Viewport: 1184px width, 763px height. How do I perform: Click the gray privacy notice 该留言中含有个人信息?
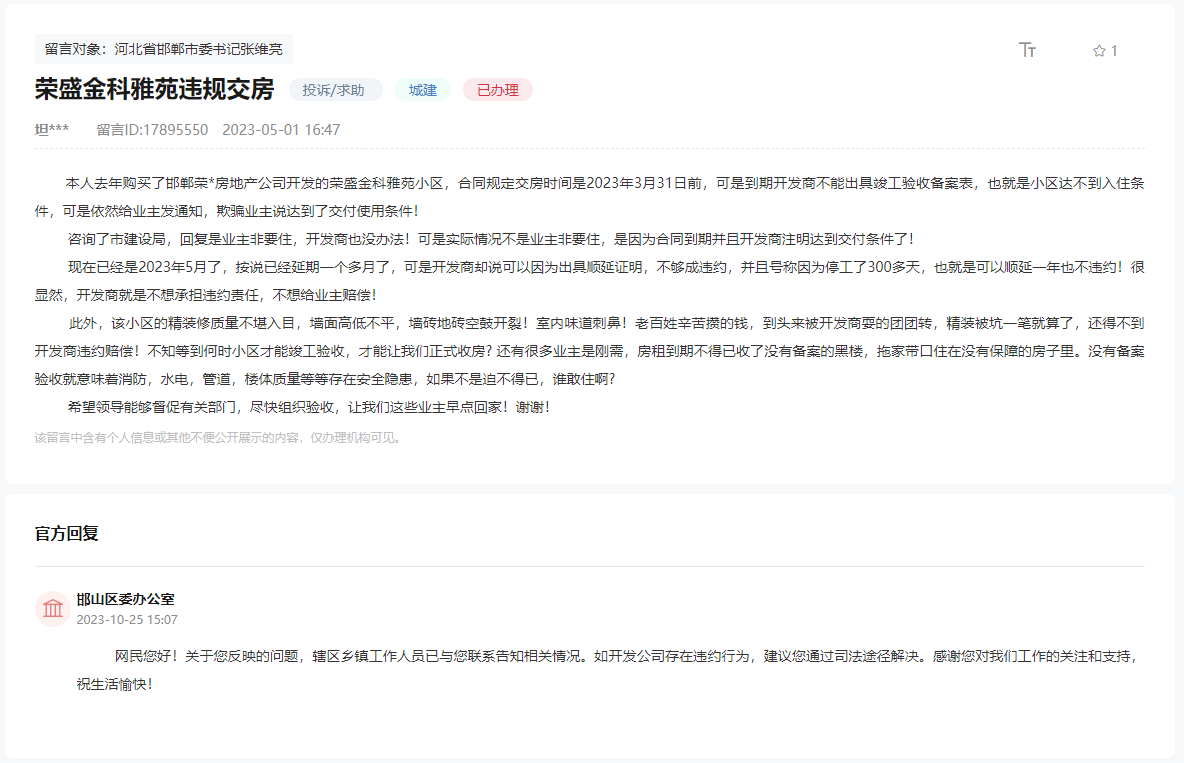217,437
